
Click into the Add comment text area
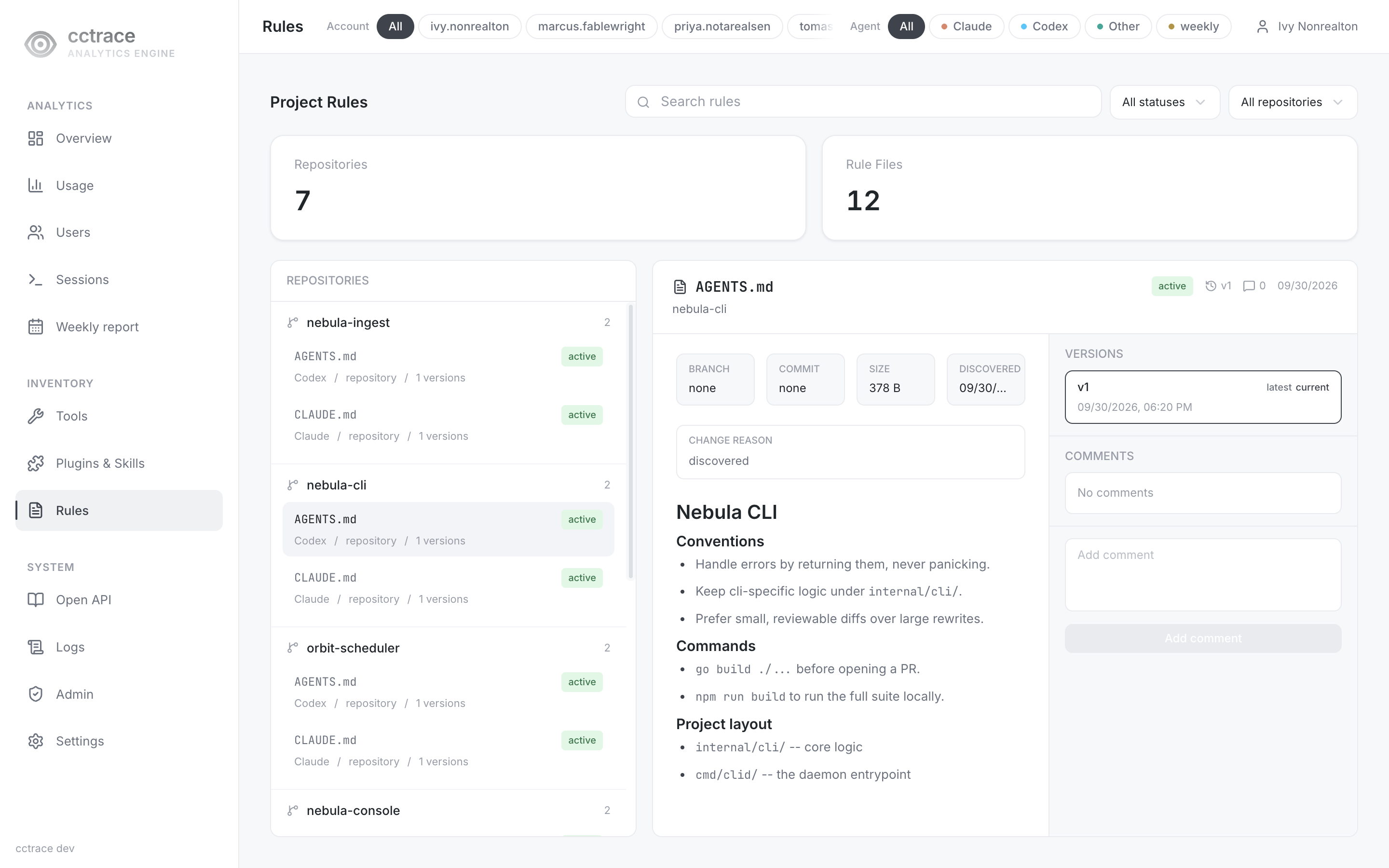click(1203, 575)
